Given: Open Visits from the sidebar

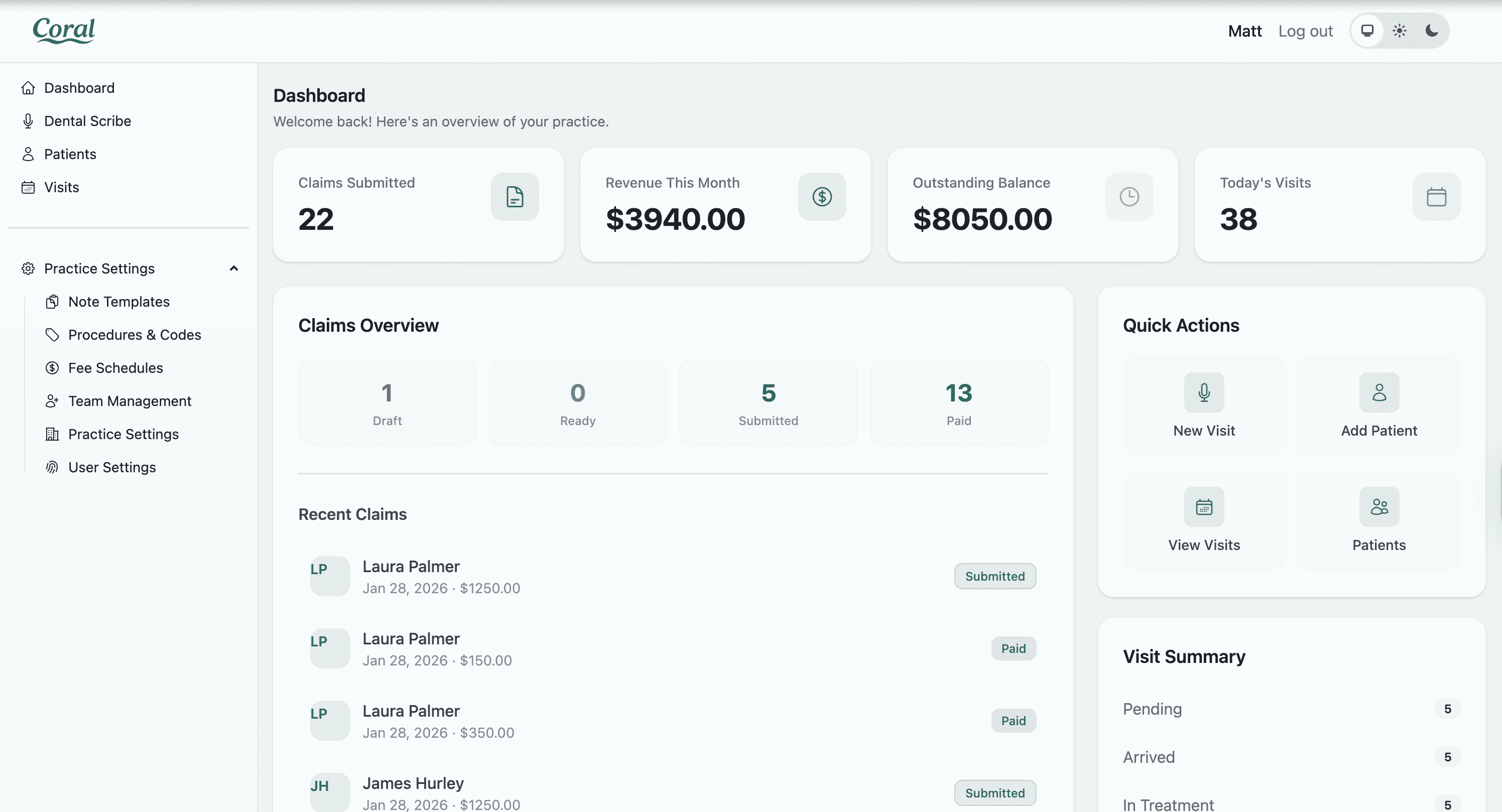Looking at the screenshot, I should [61, 187].
